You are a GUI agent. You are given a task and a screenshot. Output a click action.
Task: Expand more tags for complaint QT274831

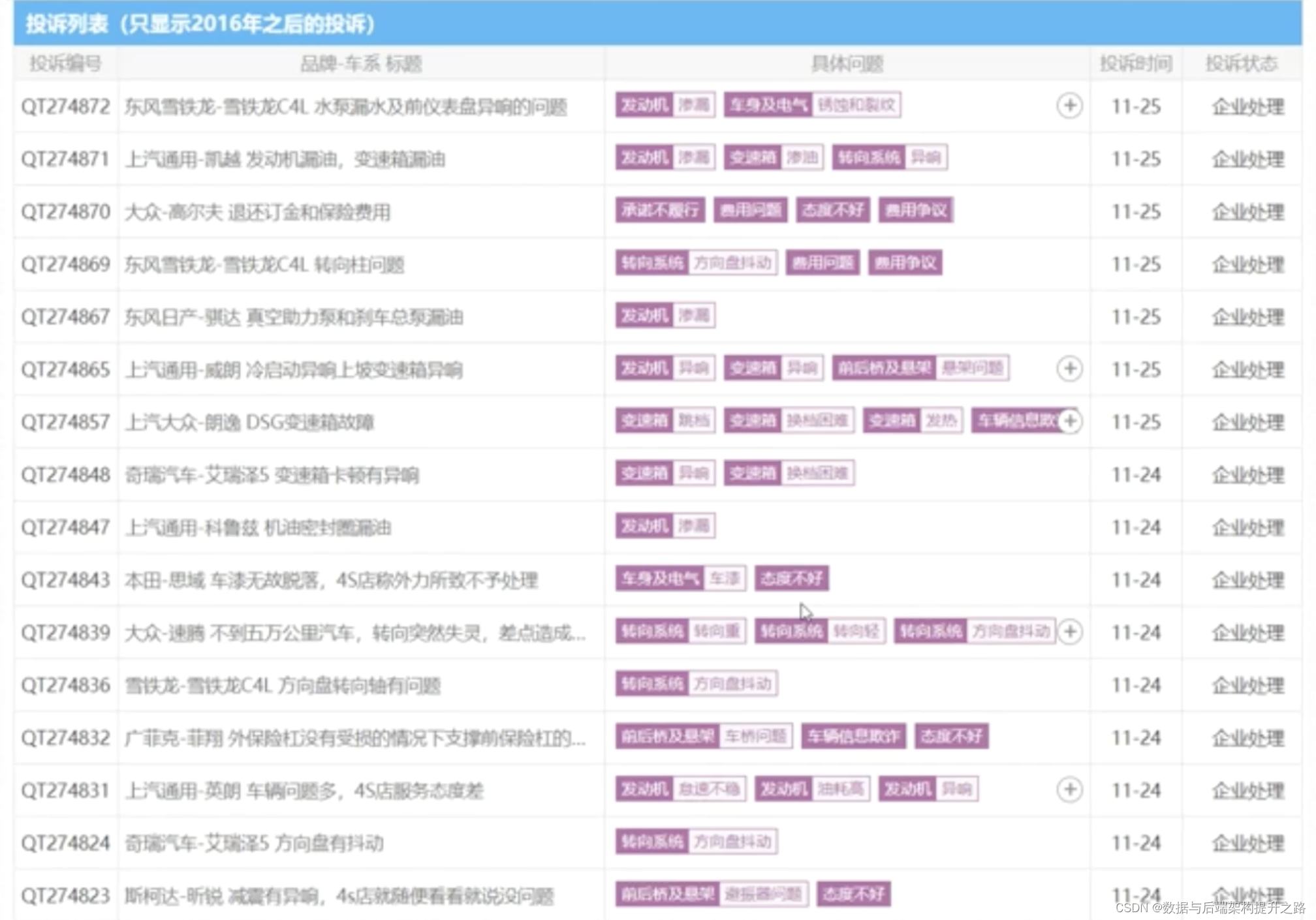pyautogui.click(x=1069, y=790)
